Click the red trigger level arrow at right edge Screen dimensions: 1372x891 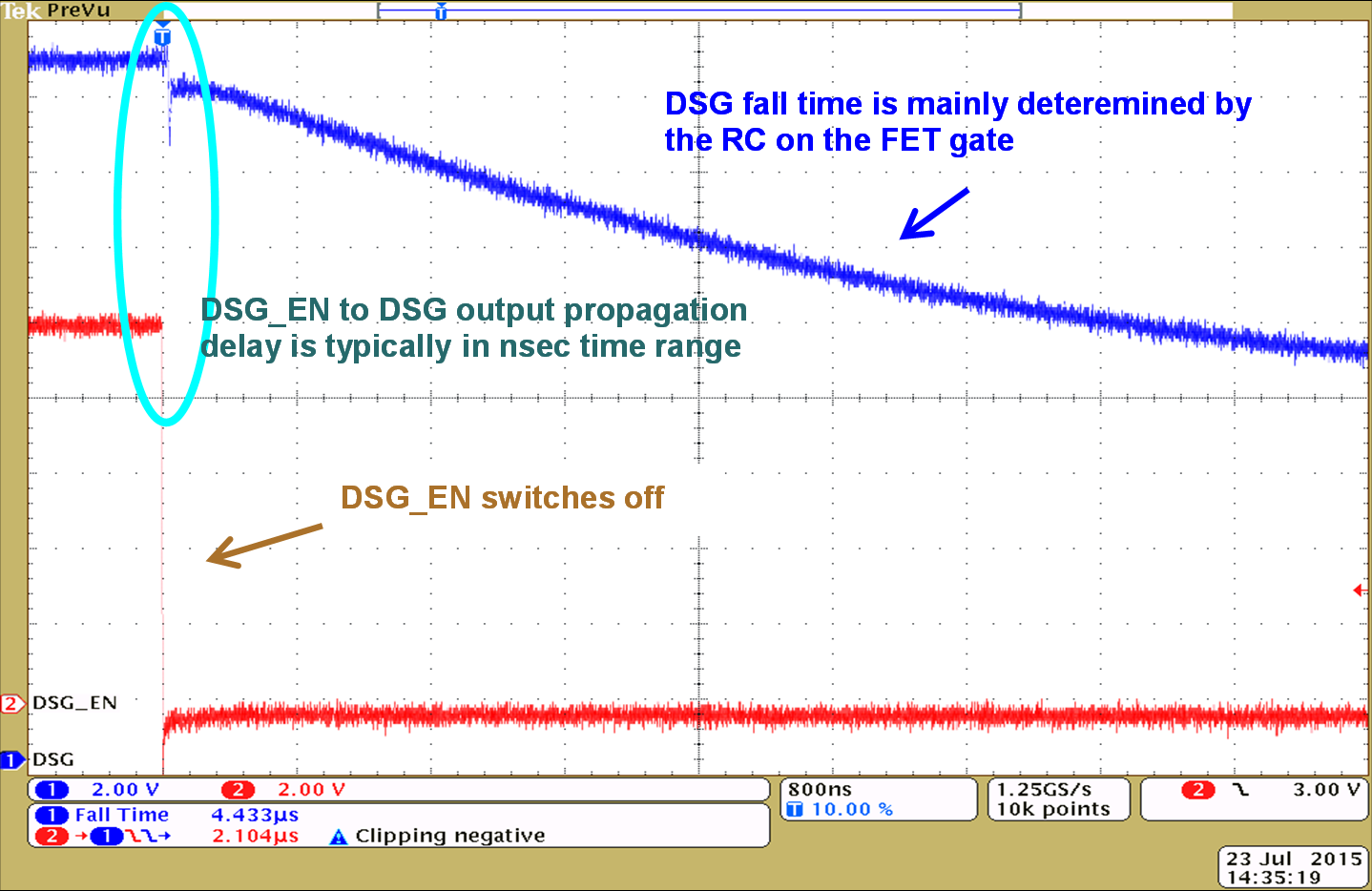[x=1360, y=591]
